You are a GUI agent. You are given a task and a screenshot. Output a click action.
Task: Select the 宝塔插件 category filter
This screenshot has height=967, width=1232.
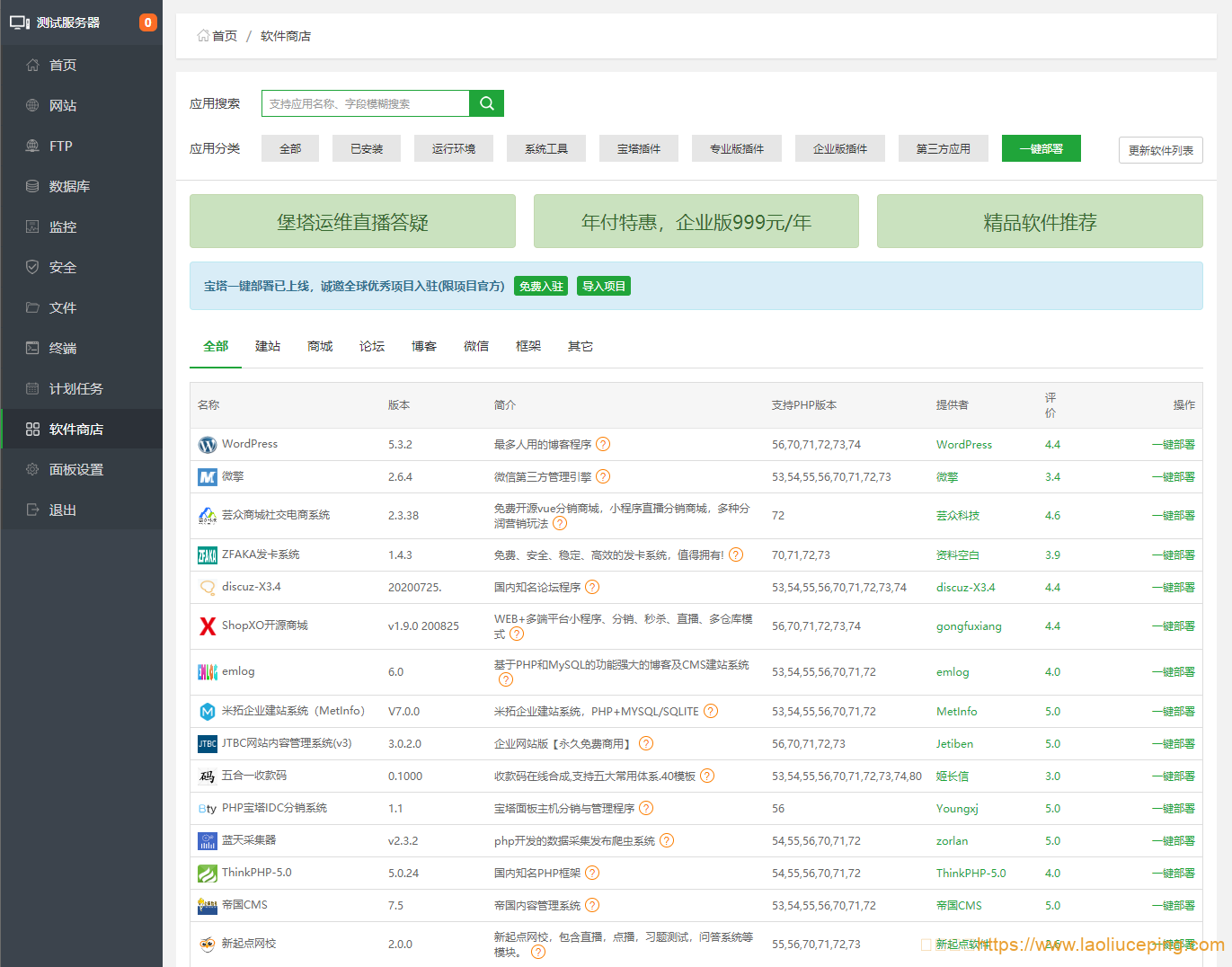tap(639, 148)
